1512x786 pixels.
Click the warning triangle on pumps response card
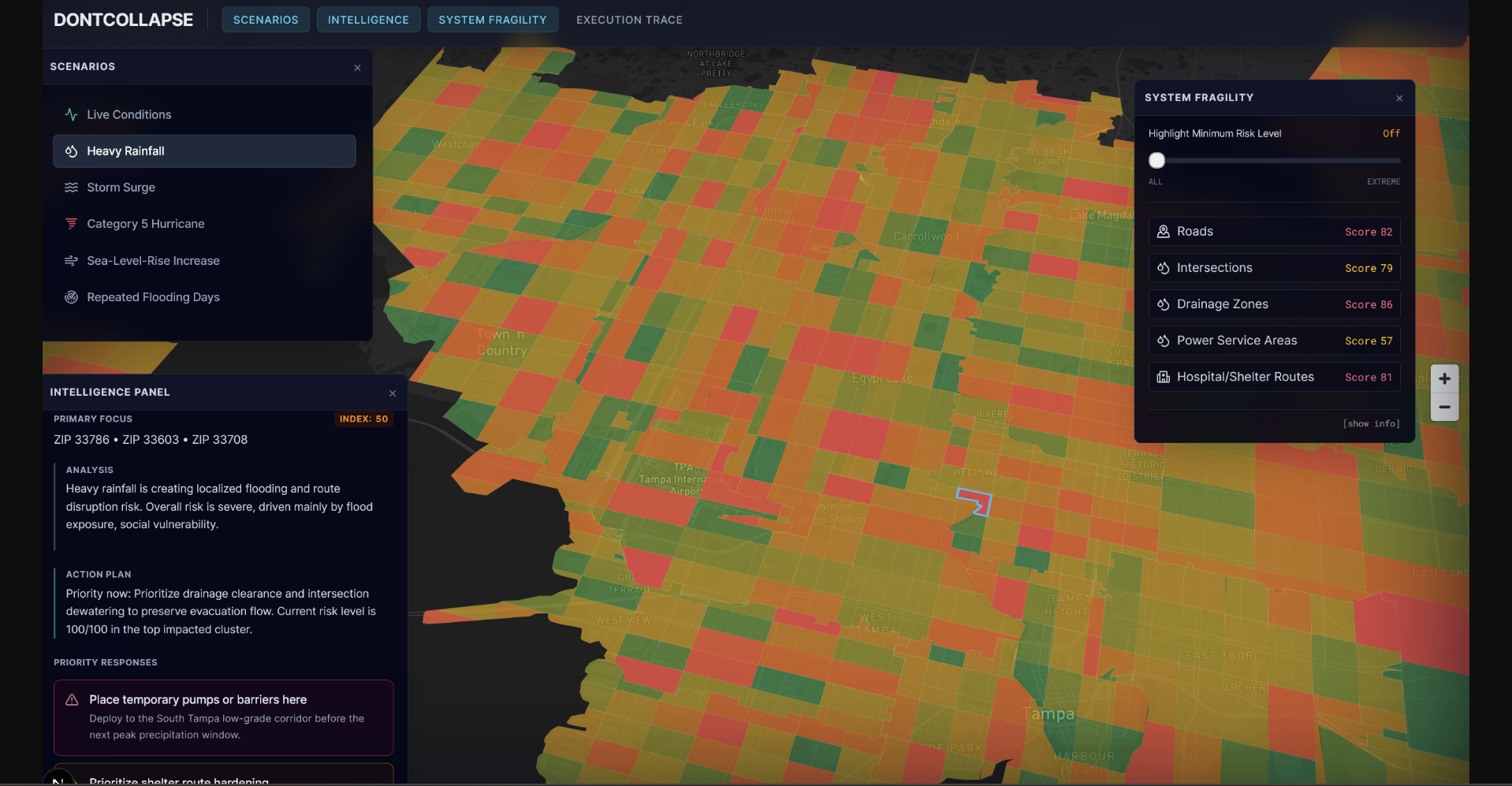[x=72, y=700]
